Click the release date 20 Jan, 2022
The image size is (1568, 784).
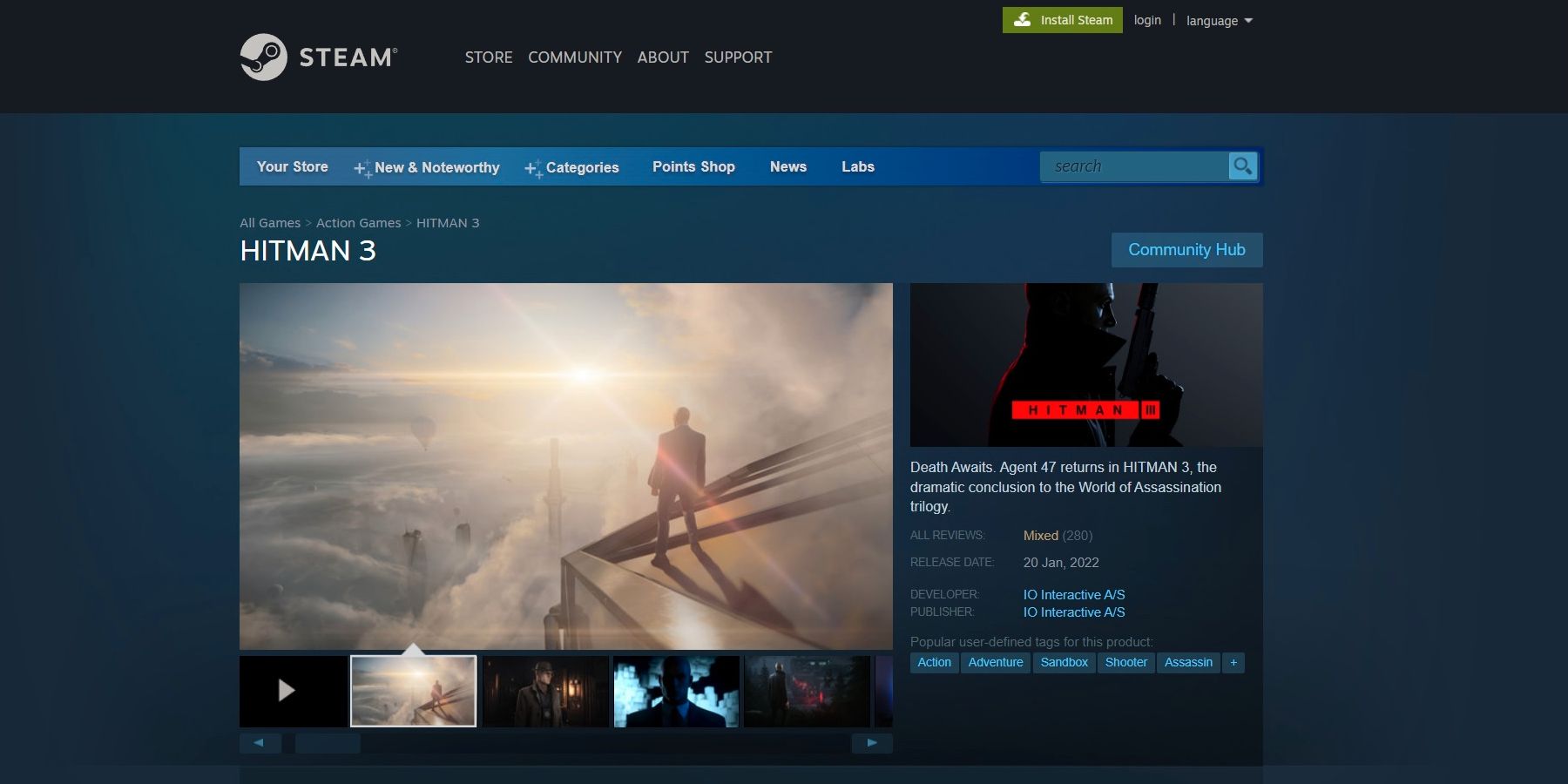click(x=1061, y=563)
